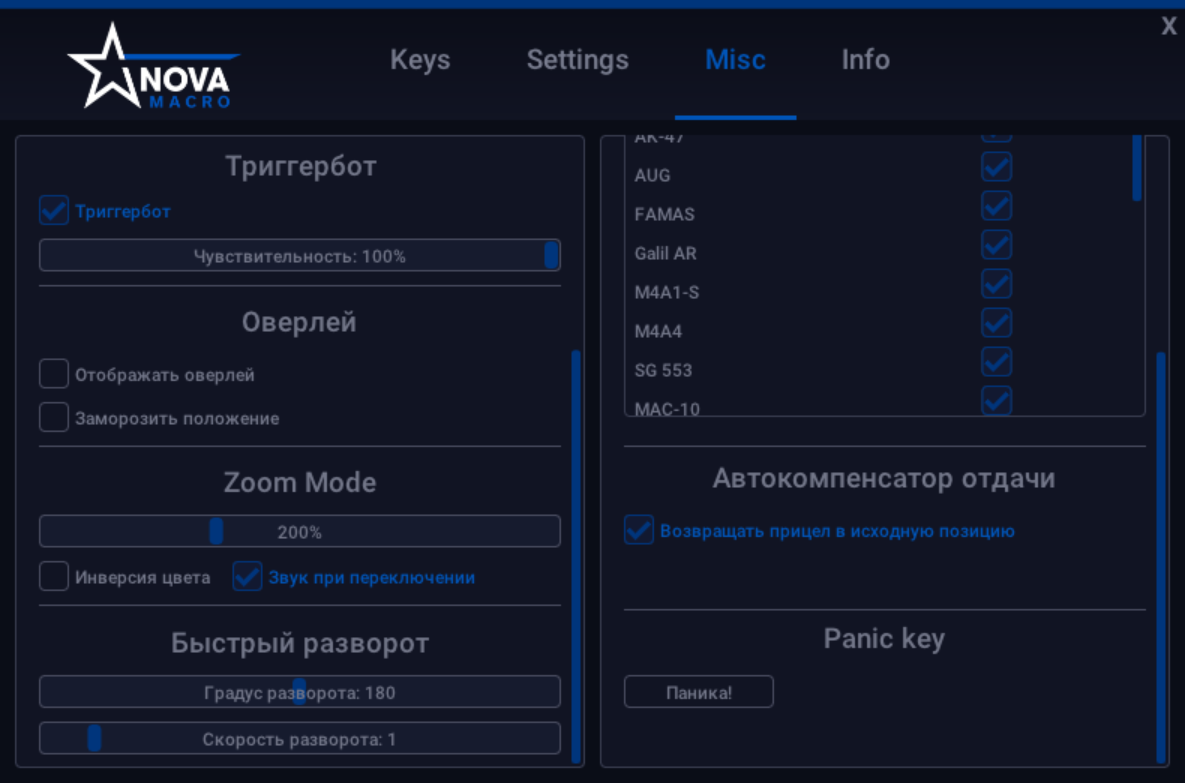Enable the Триггербот checkbox
This screenshot has height=783, width=1185.
[52, 210]
